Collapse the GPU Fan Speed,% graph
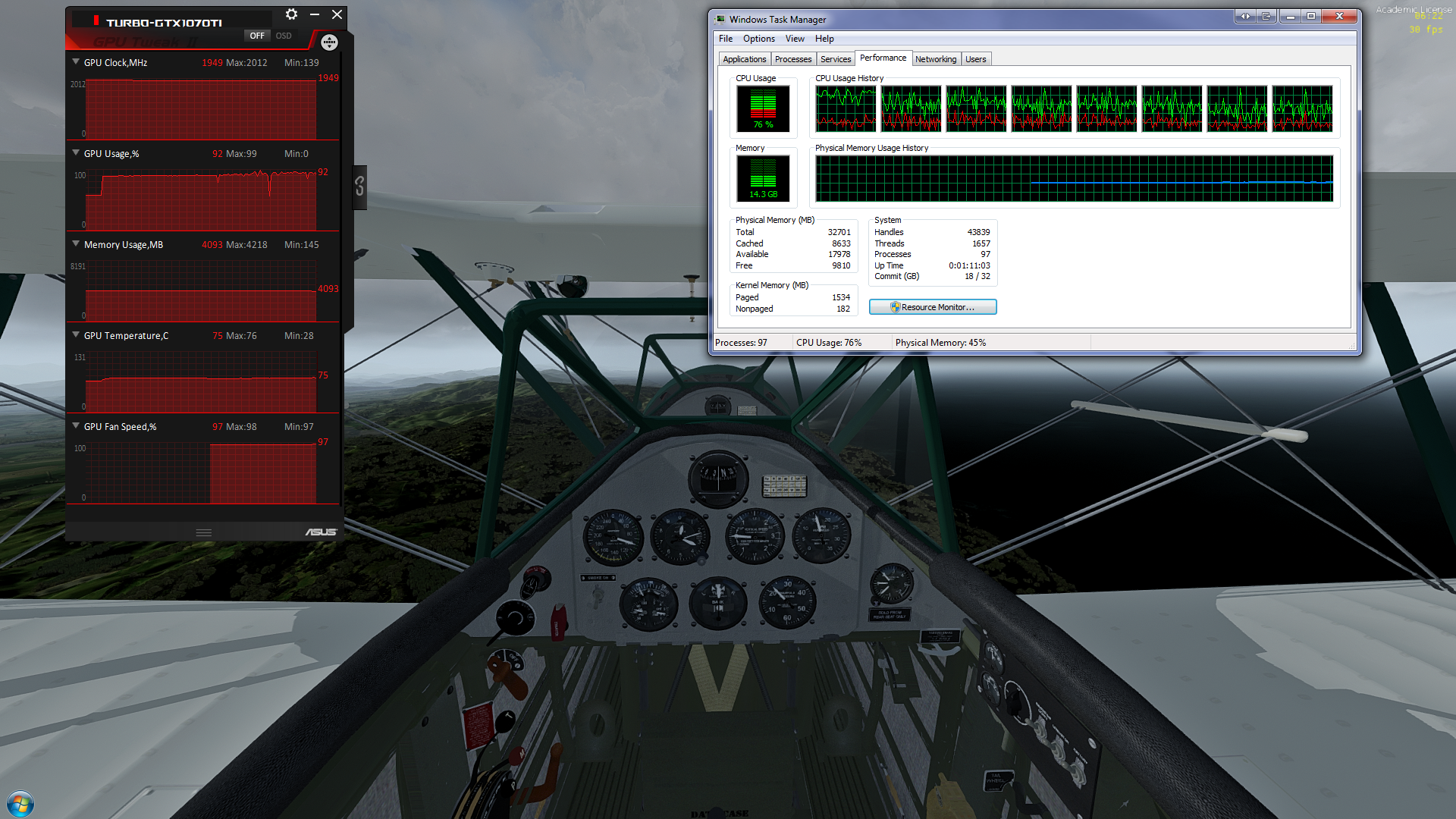Viewport: 1456px width, 819px height. tap(76, 426)
